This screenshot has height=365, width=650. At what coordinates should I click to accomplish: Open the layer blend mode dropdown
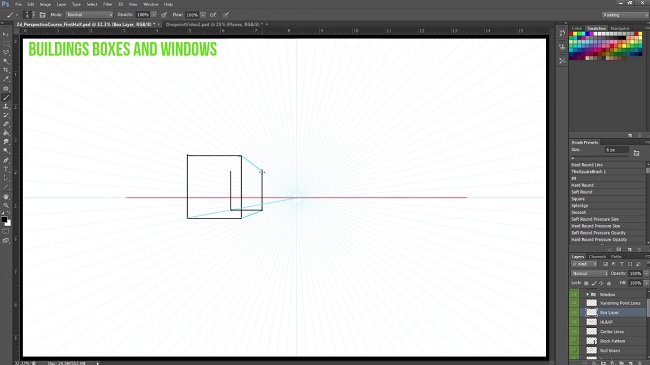pos(589,273)
